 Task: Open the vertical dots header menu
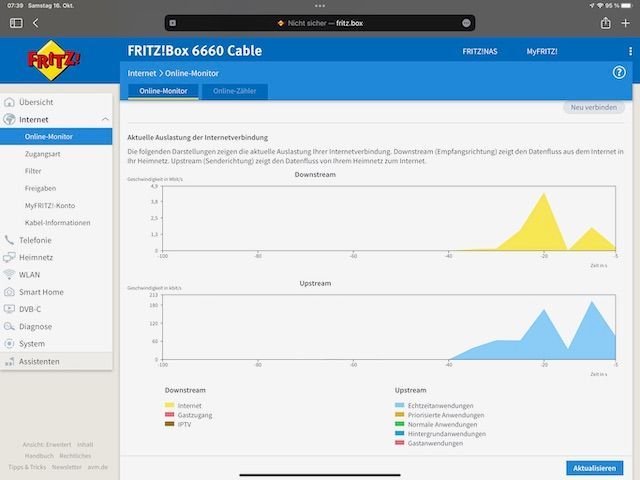(x=630, y=51)
